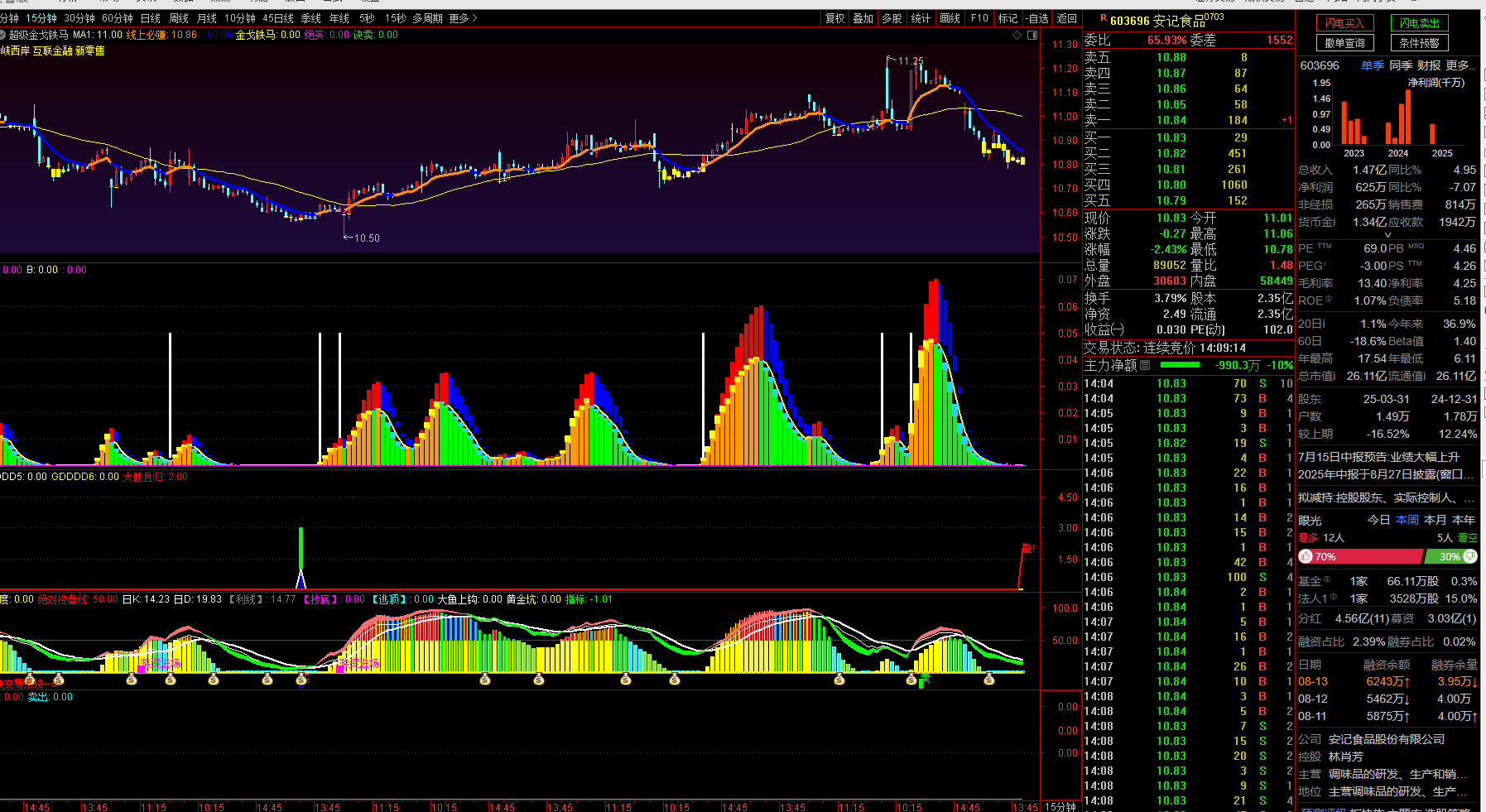Click the 复权 toolbar button

(x=834, y=18)
